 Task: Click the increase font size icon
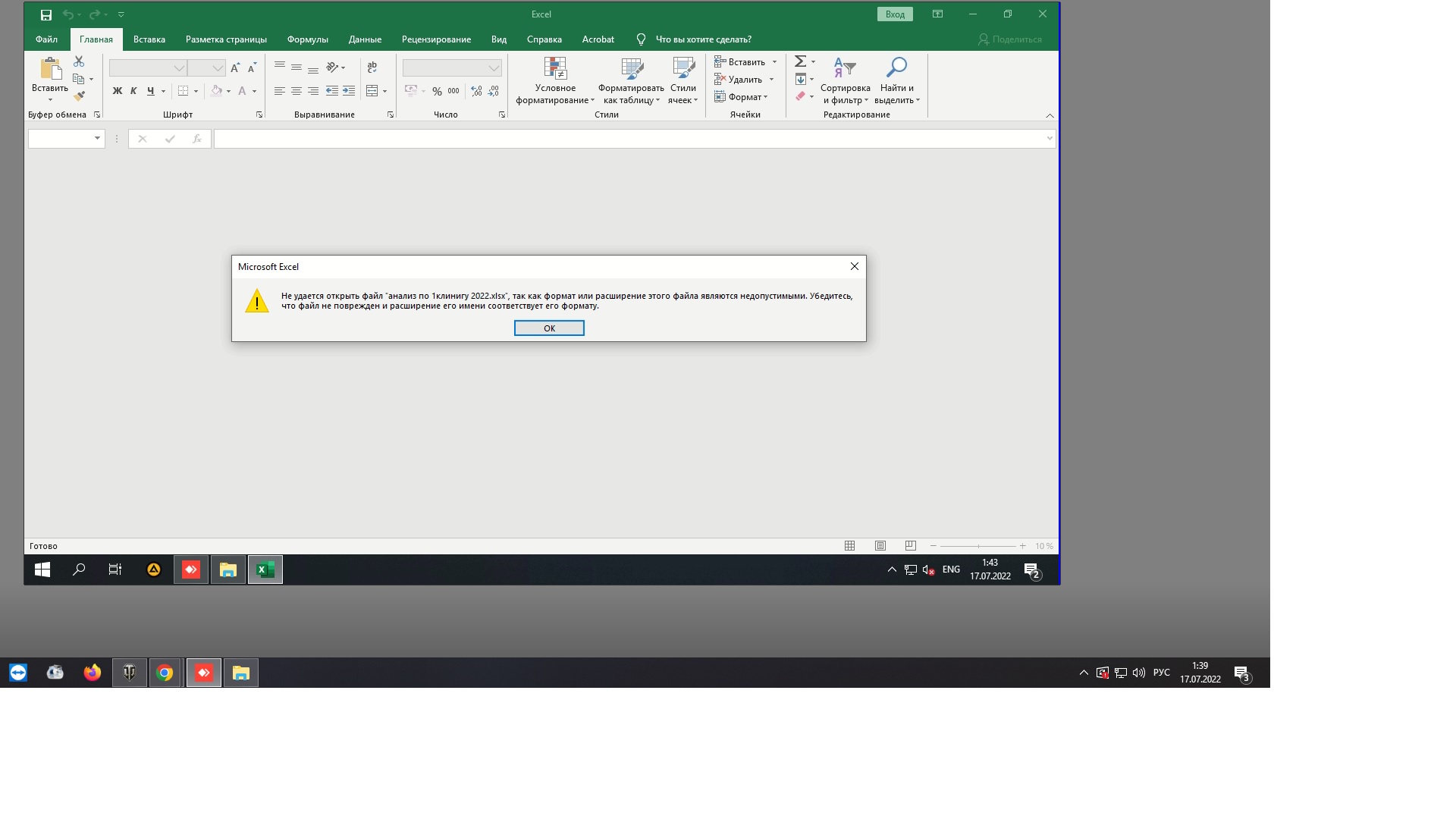tap(235, 68)
